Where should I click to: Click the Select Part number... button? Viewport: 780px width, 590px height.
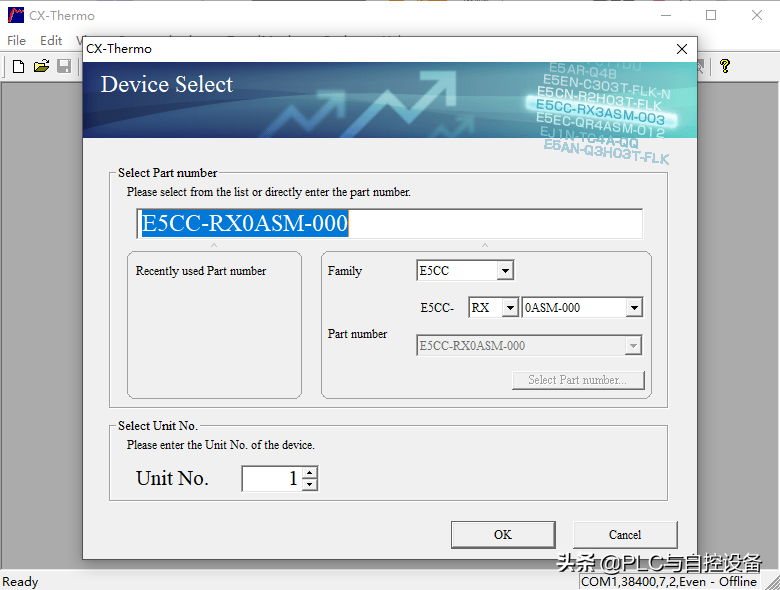pyautogui.click(x=578, y=380)
